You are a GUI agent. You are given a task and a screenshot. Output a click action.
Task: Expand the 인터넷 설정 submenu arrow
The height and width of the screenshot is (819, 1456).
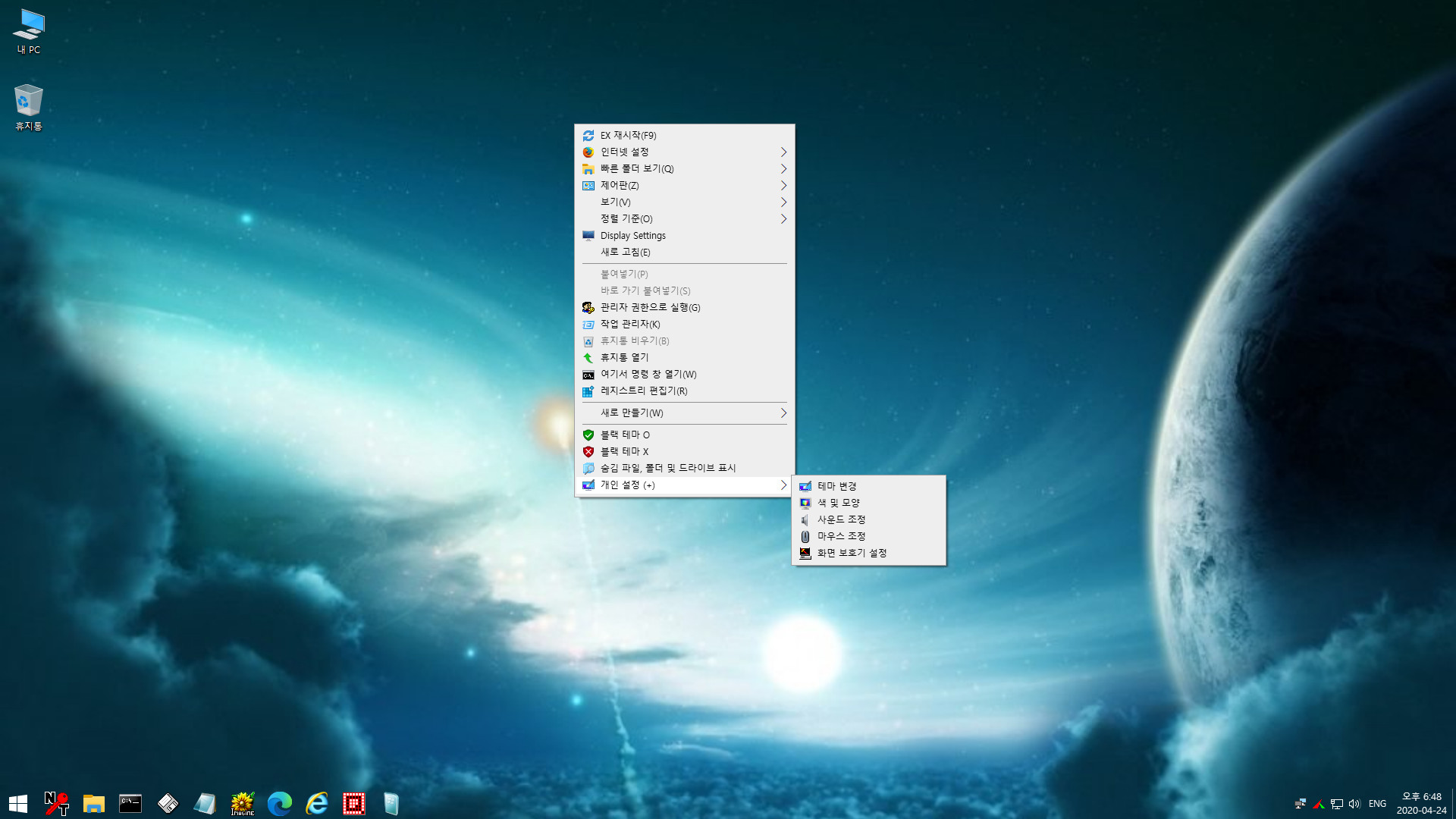pos(783,152)
